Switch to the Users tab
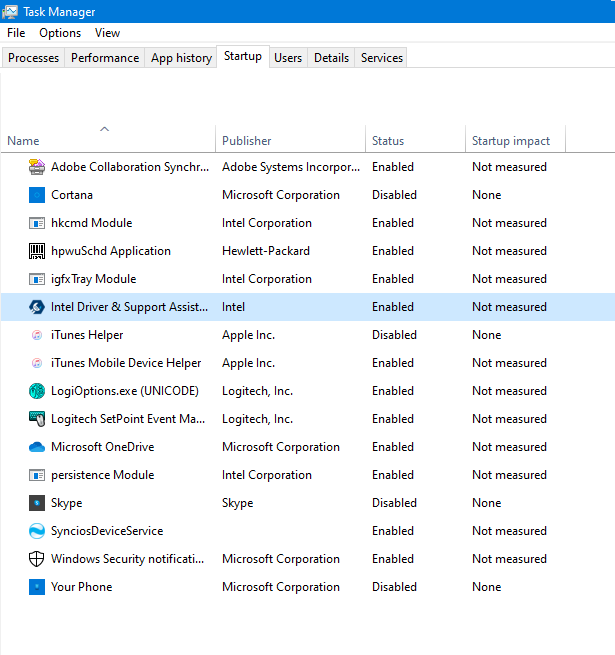615x655 pixels. click(x=288, y=58)
